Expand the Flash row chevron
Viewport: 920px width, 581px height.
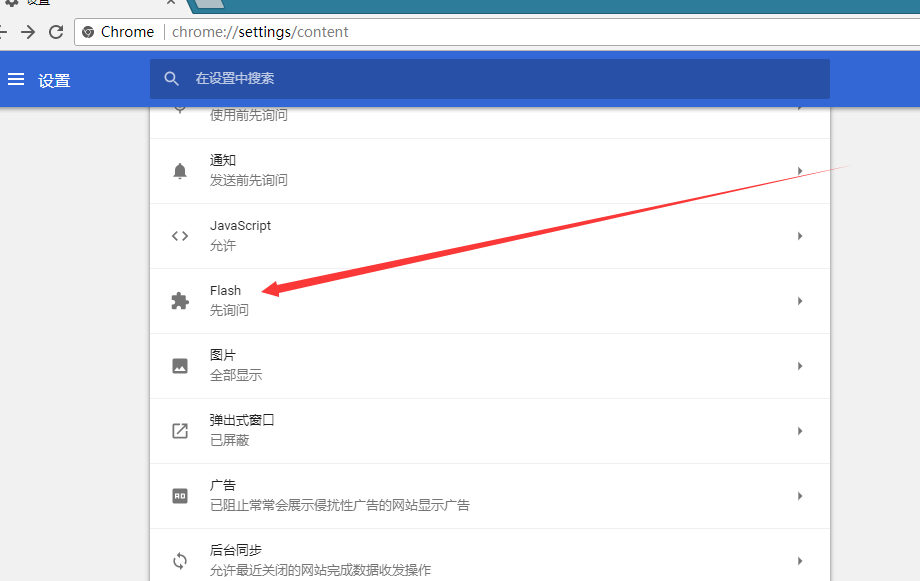coord(800,301)
